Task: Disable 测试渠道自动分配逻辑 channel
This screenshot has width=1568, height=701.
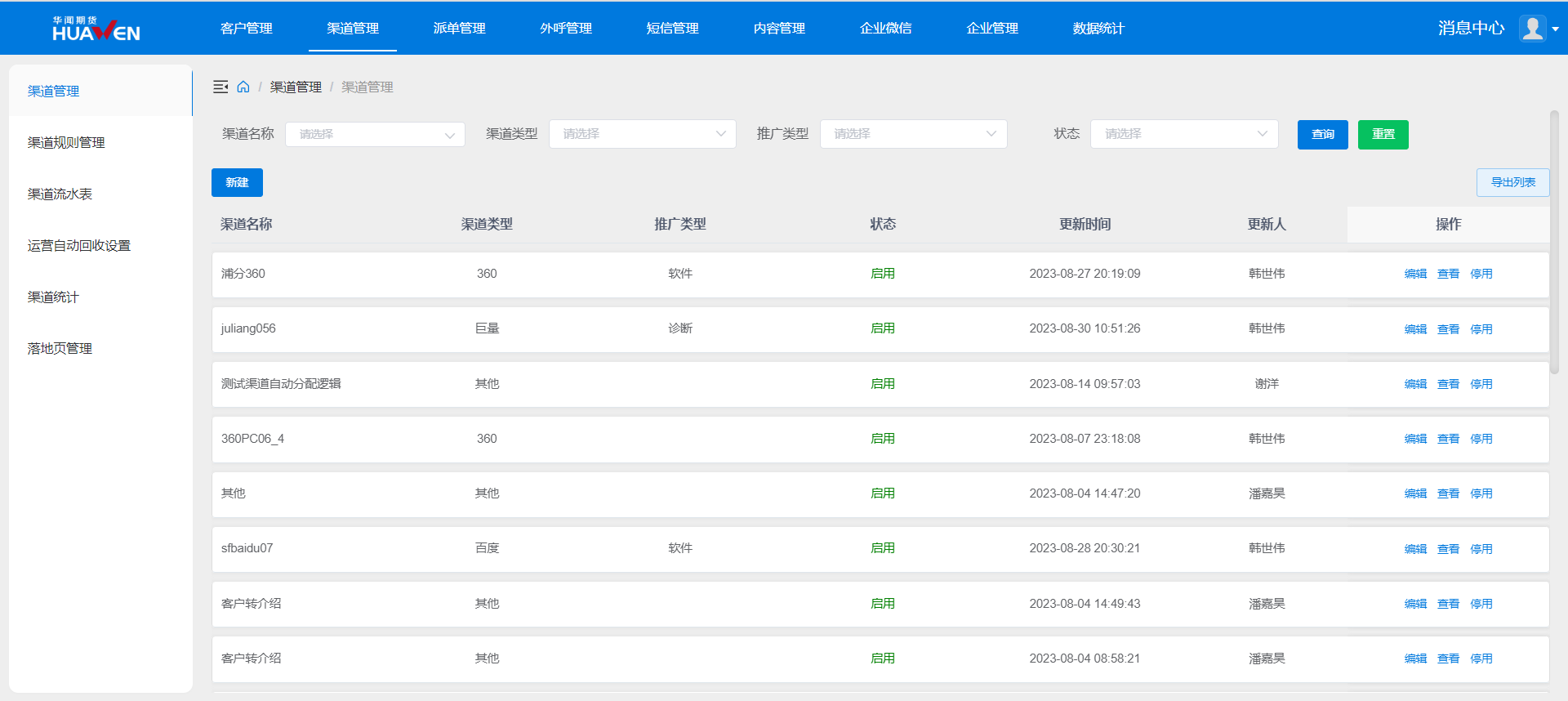Action: tap(1481, 384)
